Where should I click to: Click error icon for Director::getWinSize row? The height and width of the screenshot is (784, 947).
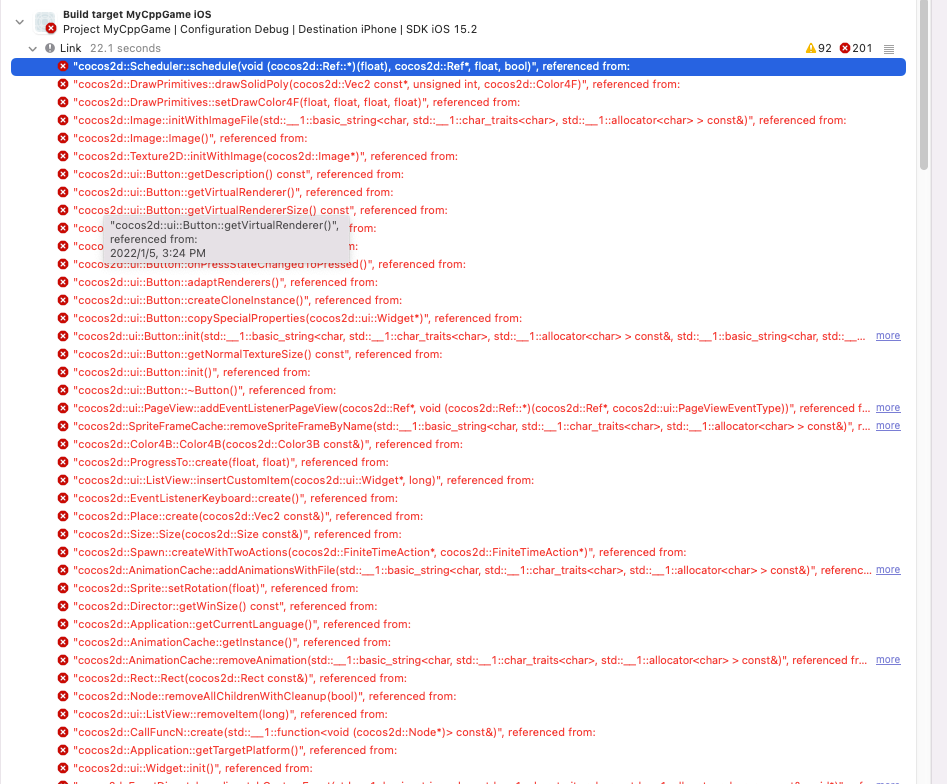[63, 606]
